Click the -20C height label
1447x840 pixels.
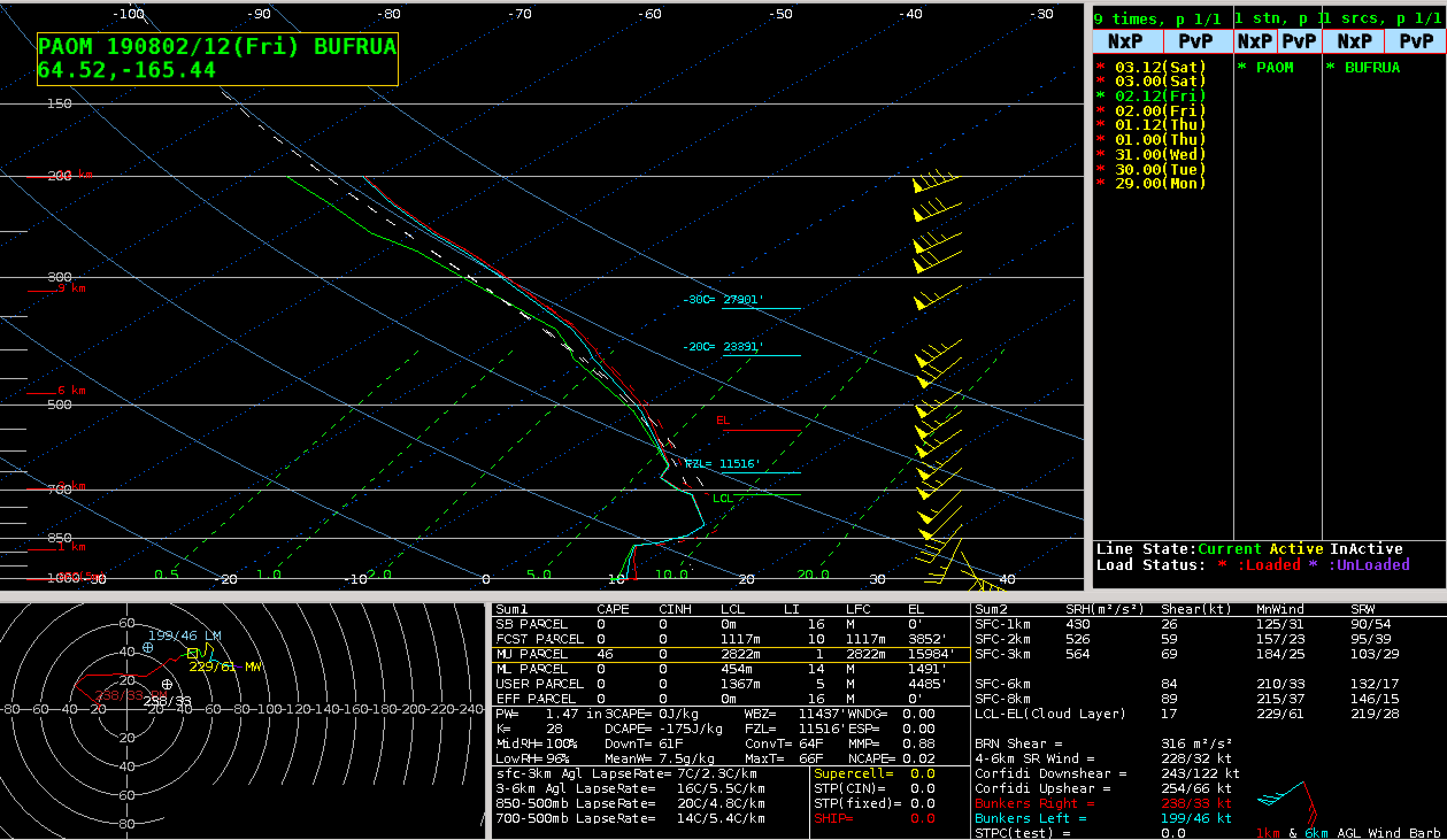click(x=723, y=346)
